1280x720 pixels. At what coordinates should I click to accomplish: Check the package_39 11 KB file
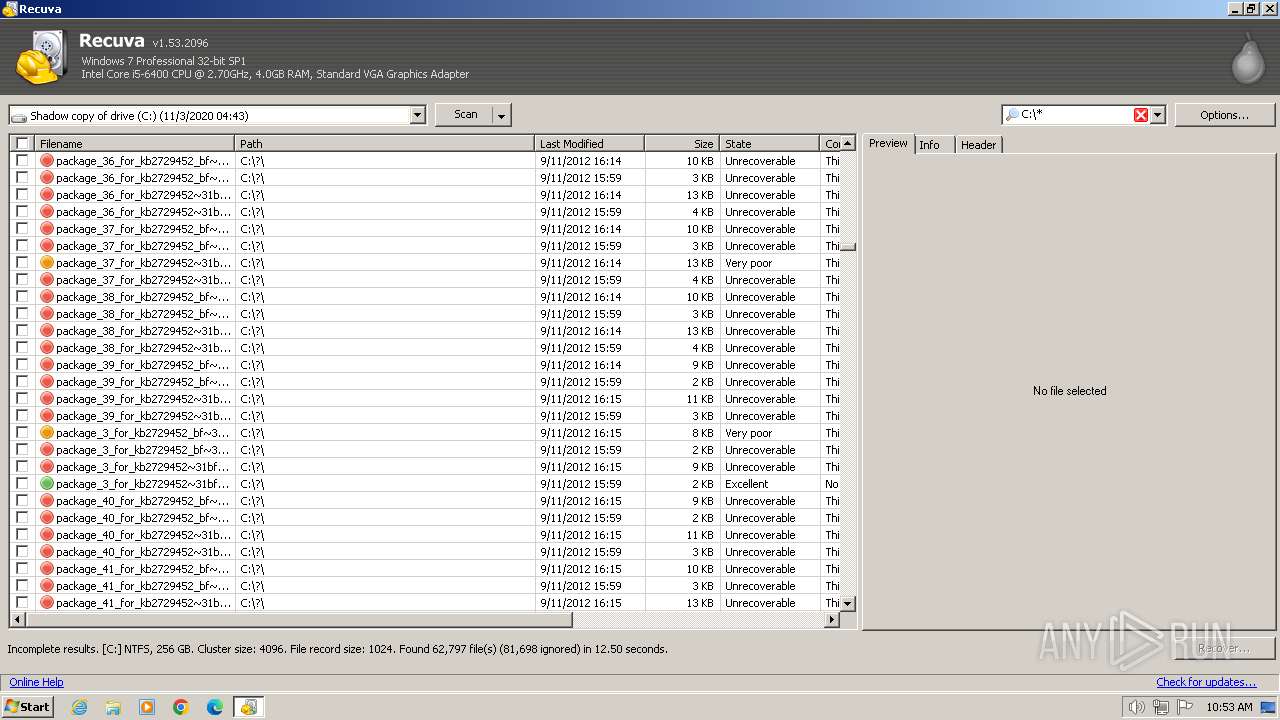22,399
